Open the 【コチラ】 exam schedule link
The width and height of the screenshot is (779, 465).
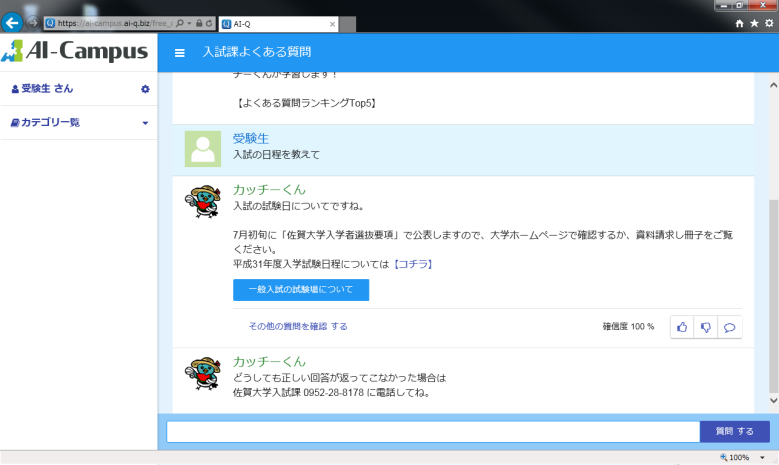pos(413,264)
